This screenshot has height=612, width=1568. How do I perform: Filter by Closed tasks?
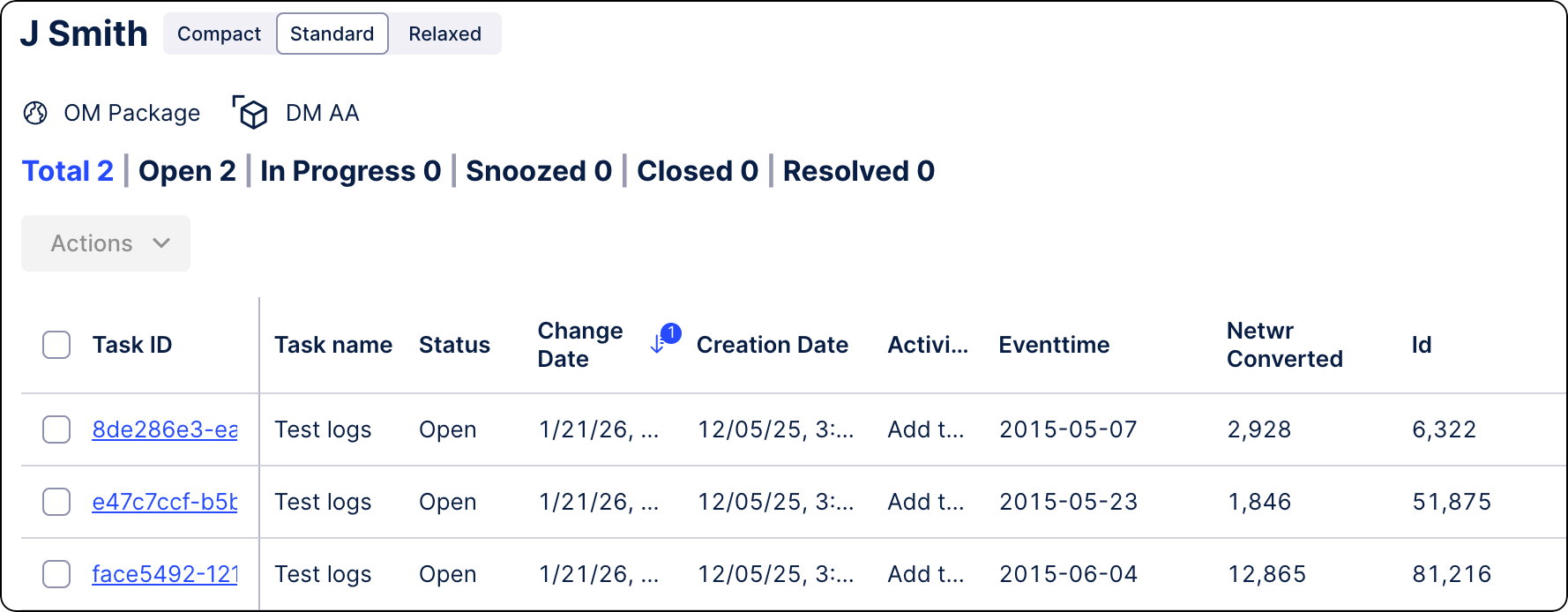point(697,170)
